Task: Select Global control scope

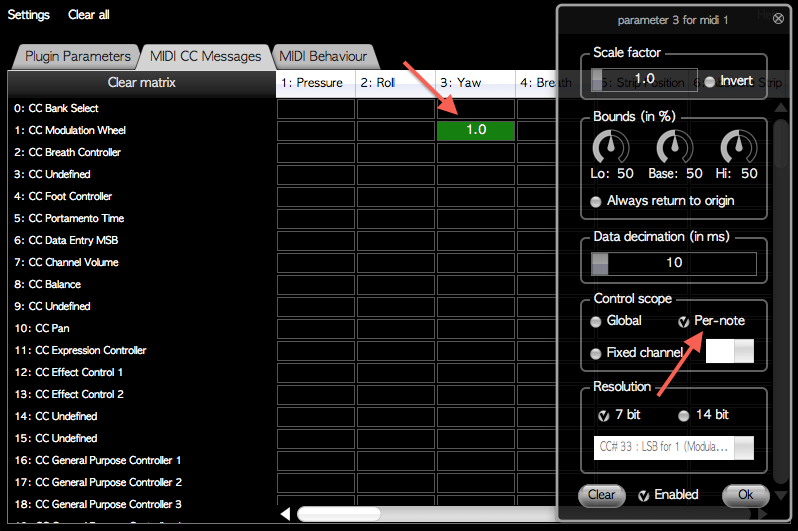Action: (616, 321)
